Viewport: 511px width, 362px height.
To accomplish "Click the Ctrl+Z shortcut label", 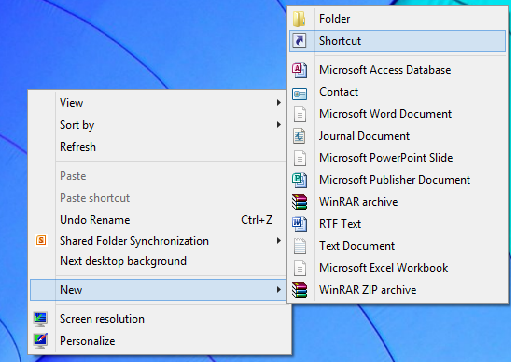I will coord(257,220).
